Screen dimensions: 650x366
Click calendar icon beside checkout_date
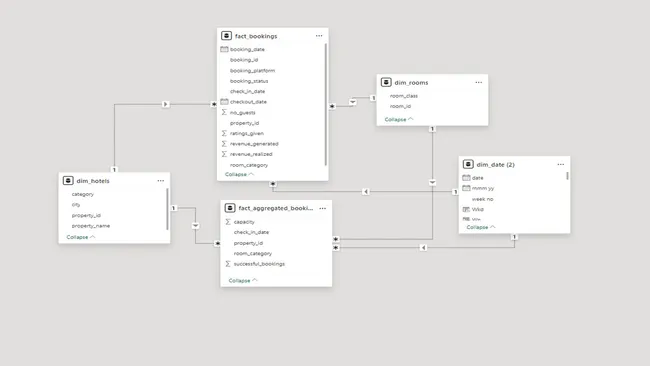coord(224,102)
